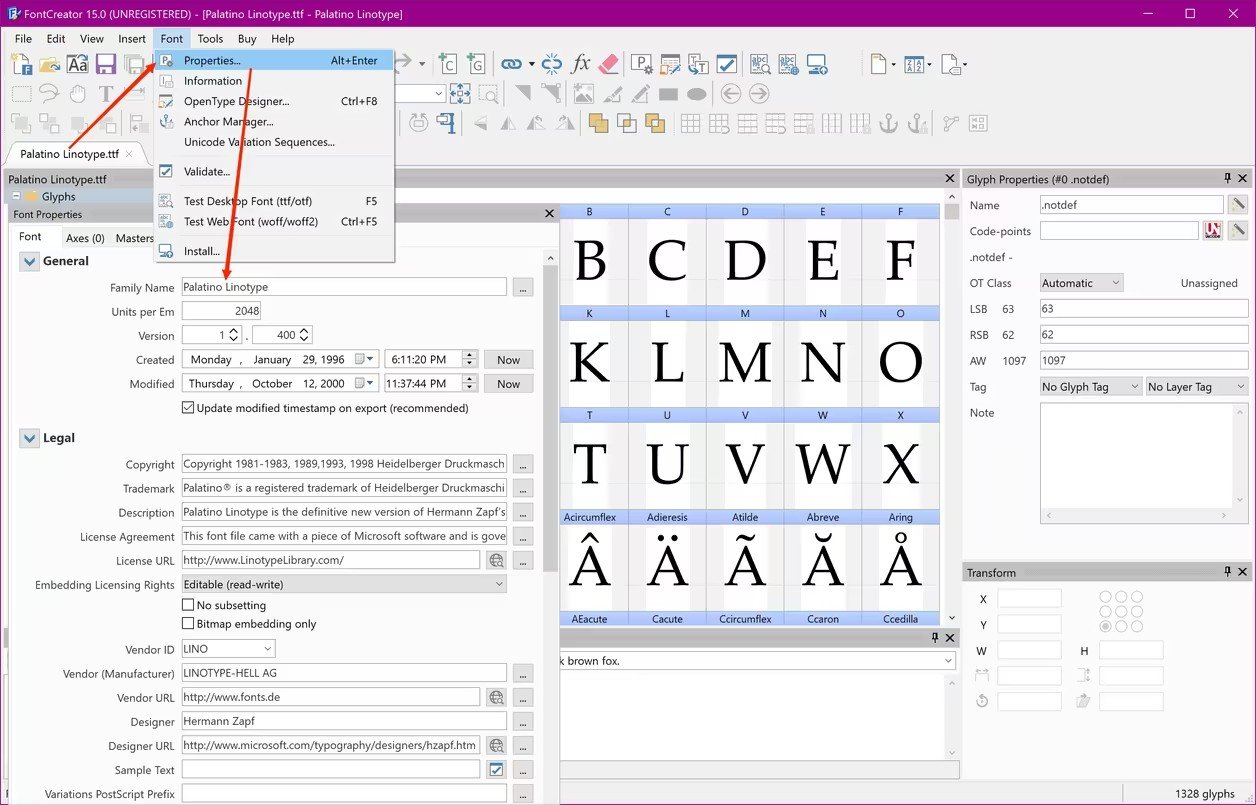Click the pencil icon beside the glyph Name field

point(1239,205)
